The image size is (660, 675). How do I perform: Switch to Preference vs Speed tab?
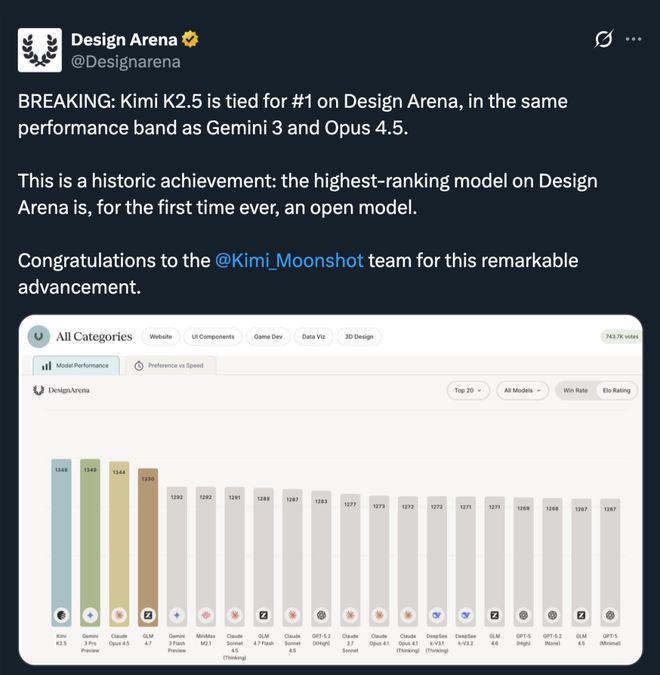pyautogui.click(x=169, y=366)
